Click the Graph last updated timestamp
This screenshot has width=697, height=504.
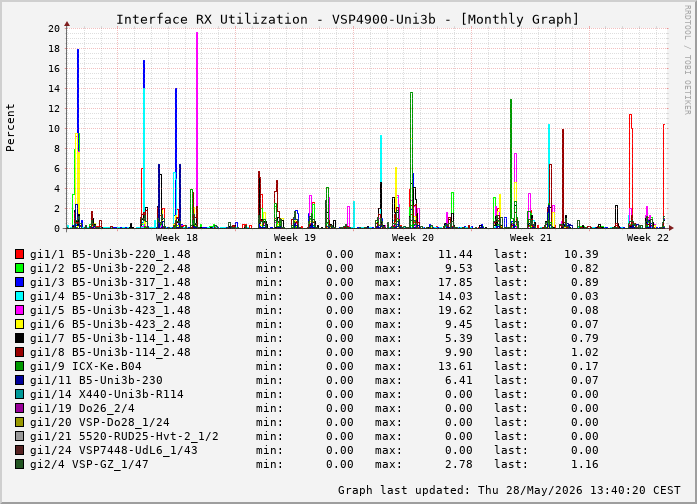(x=509, y=490)
